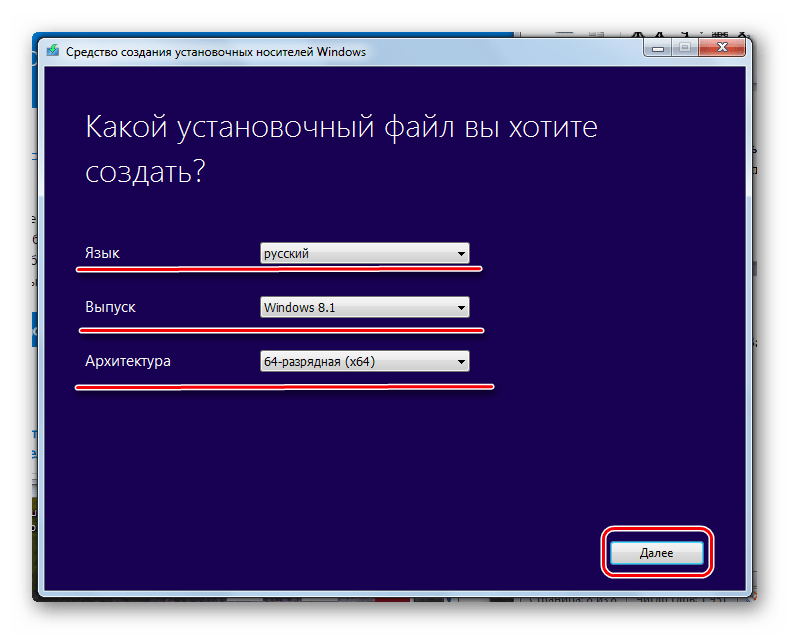The height and width of the screenshot is (635, 790).
Task: Open the Архитектура architecture dropdown
Action: pyautogui.click(x=364, y=361)
